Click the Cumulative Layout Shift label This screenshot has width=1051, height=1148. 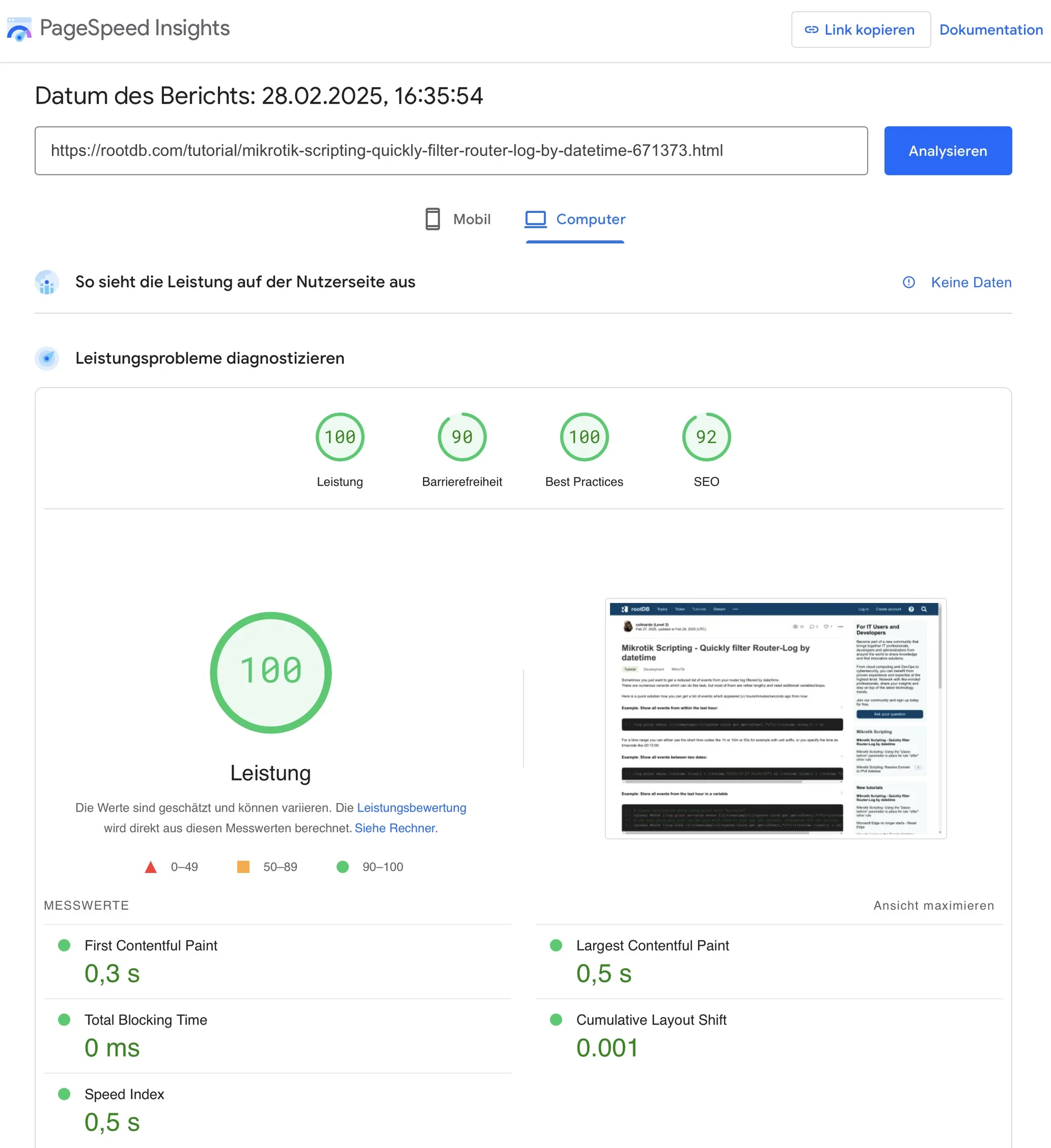click(x=651, y=1020)
